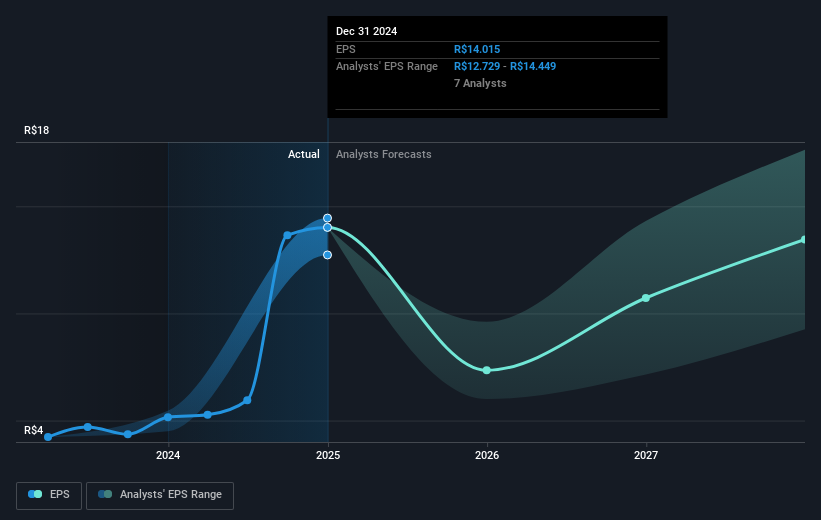Click the Analysts' EPS Range legend swatch
Viewport: 821px width, 520px height.
tap(105, 494)
